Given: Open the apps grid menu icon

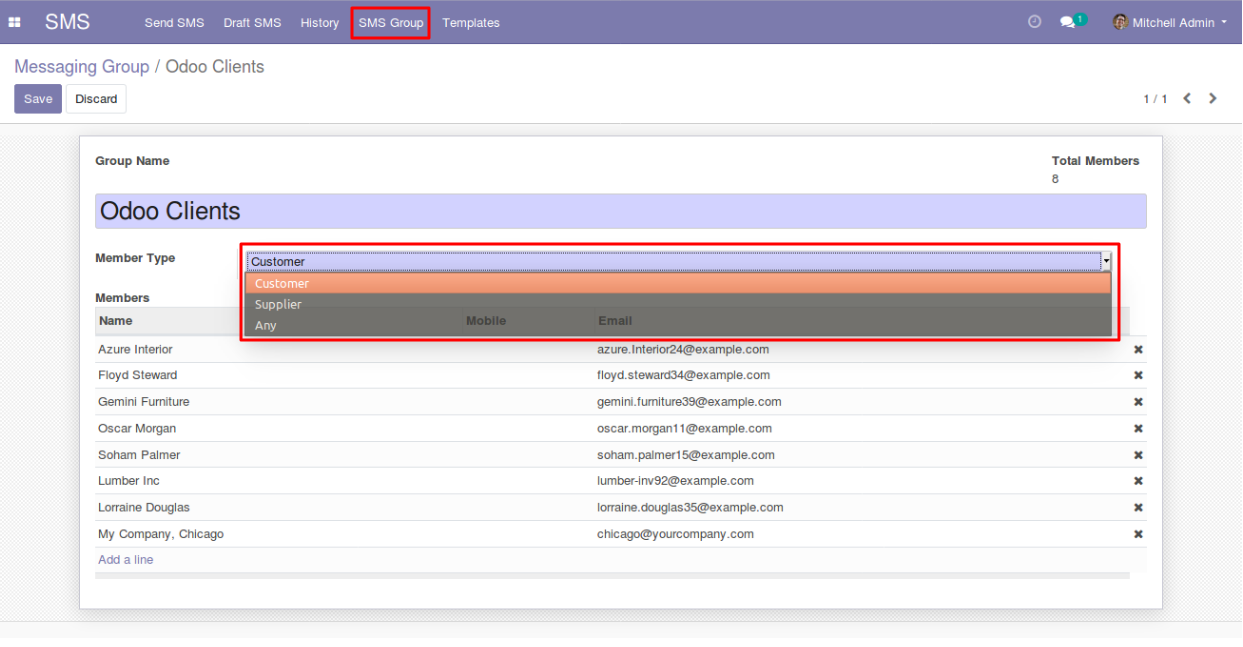Looking at the screenshot, I should pos(14,22).
